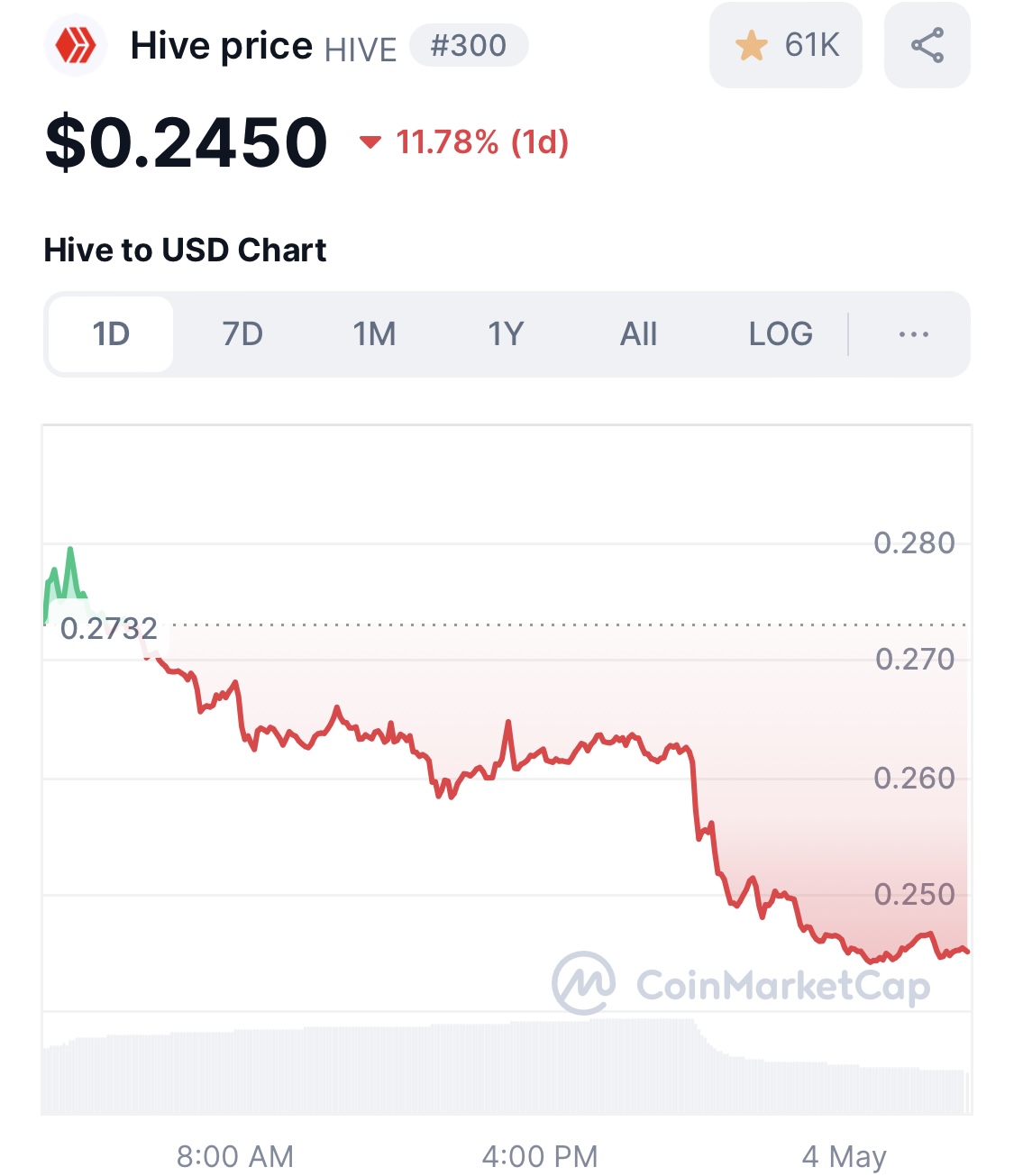Add Hive to watchlist with star icon
The image size is (1014, 1176).
(752, 45)
